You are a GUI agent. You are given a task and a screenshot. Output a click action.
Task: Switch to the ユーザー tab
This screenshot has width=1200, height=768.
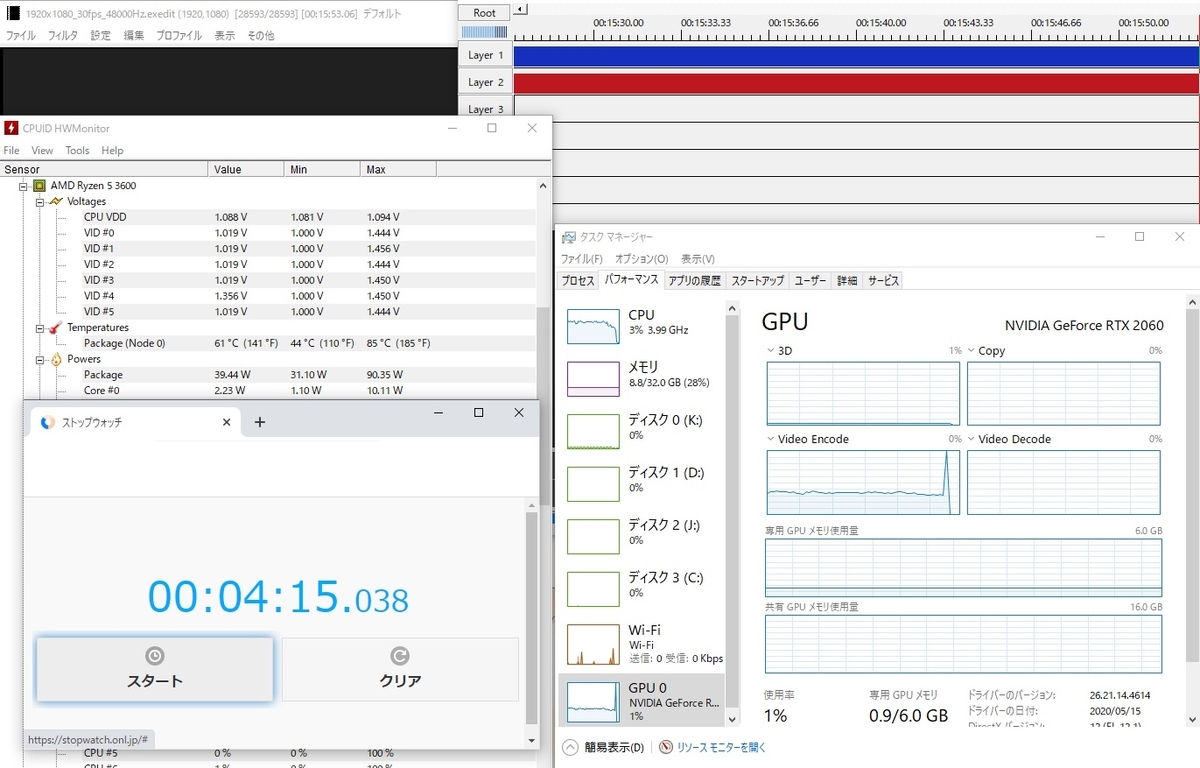[x=810, y=281]
